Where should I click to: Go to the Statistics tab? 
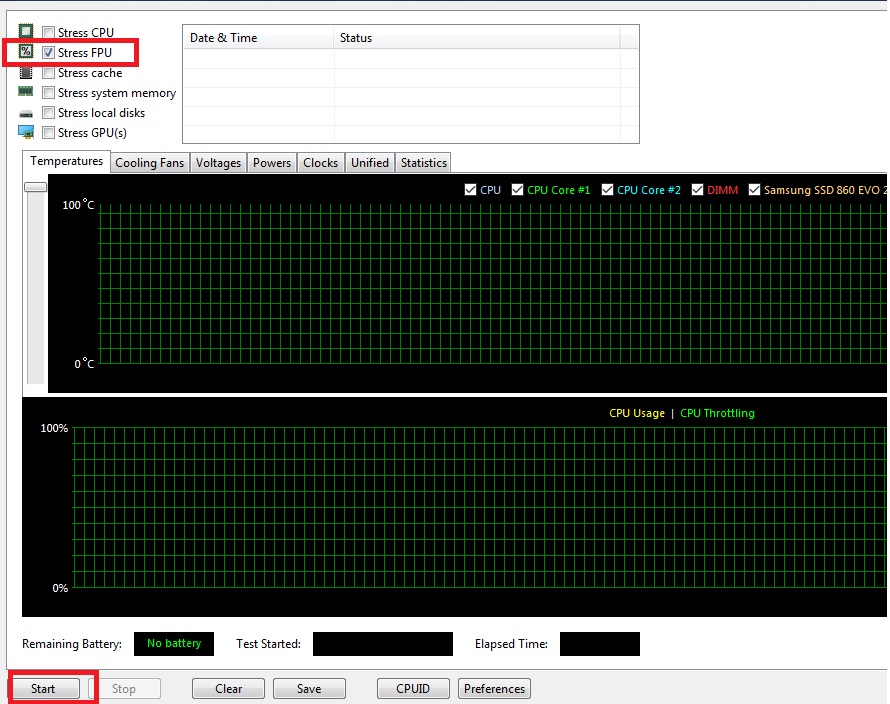coord(423,163)
